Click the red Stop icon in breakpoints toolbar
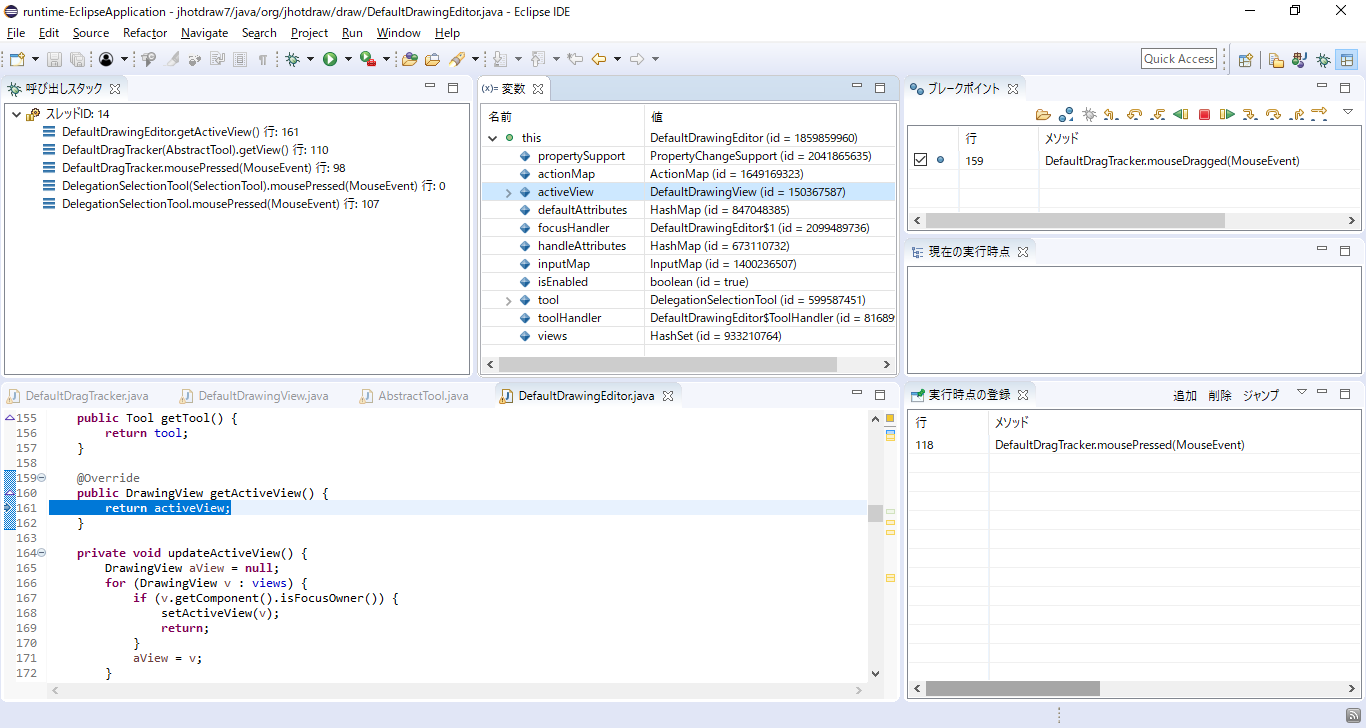 tap(1204, 114)
